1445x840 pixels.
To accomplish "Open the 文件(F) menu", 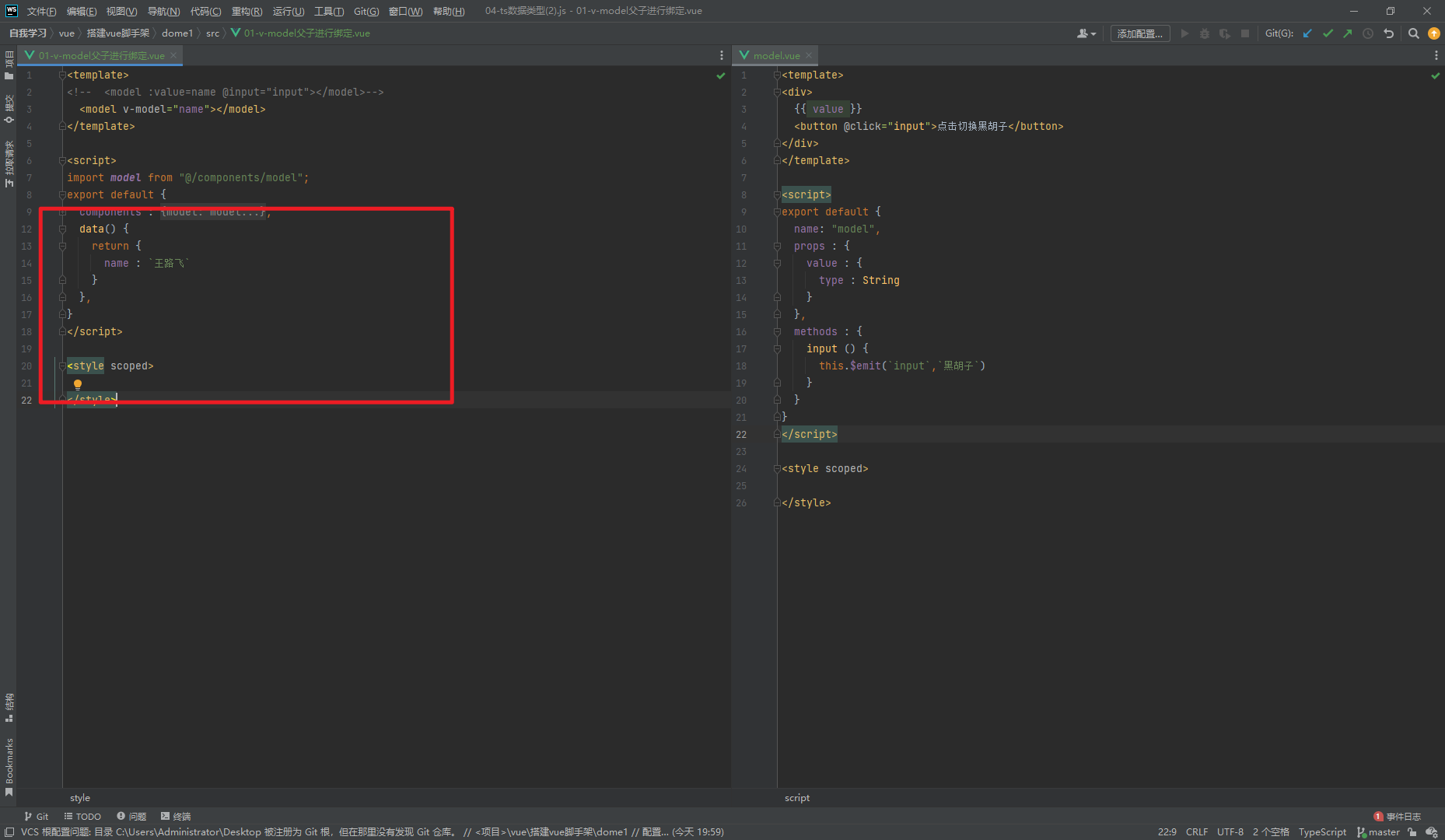I will point(41,11).
